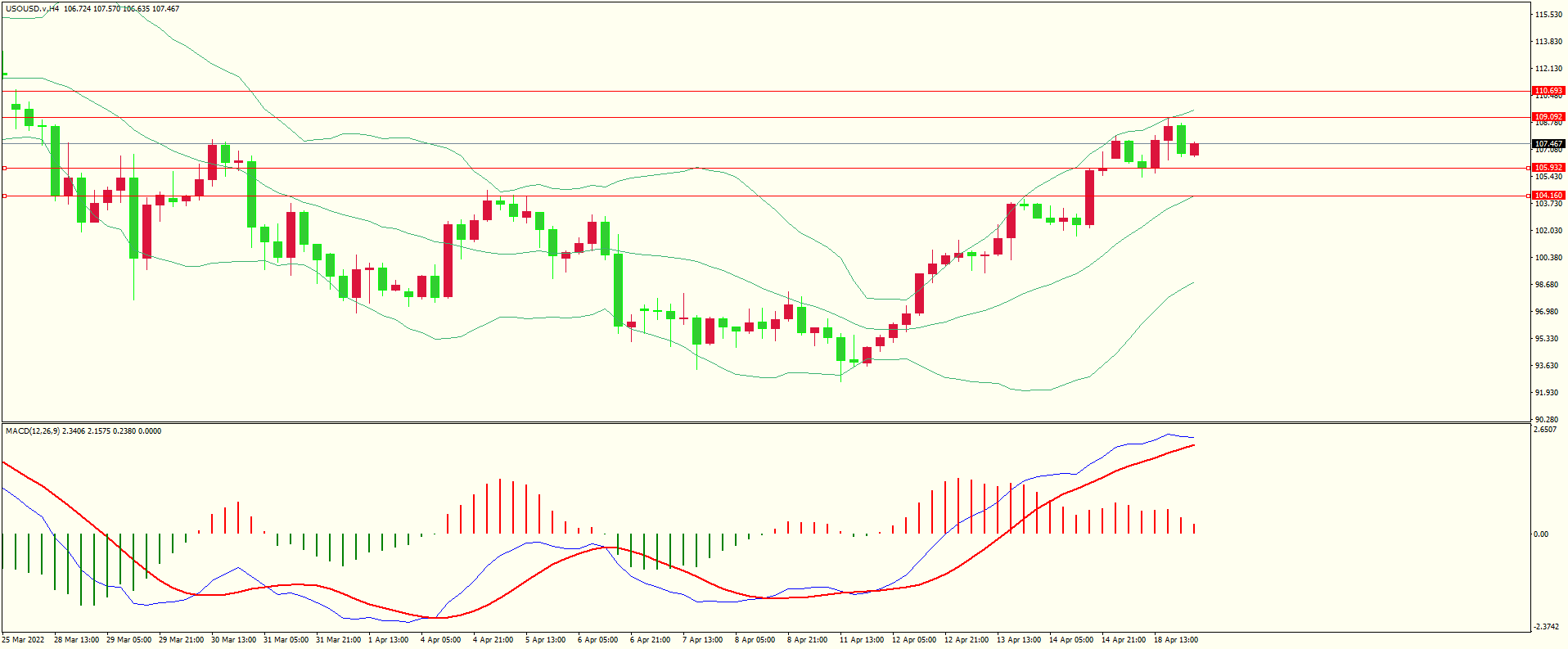The height and width of the screenshot is (649, 1568).
Task: Click the 5 Apr 13:00 time label
Action: [546, 640]
